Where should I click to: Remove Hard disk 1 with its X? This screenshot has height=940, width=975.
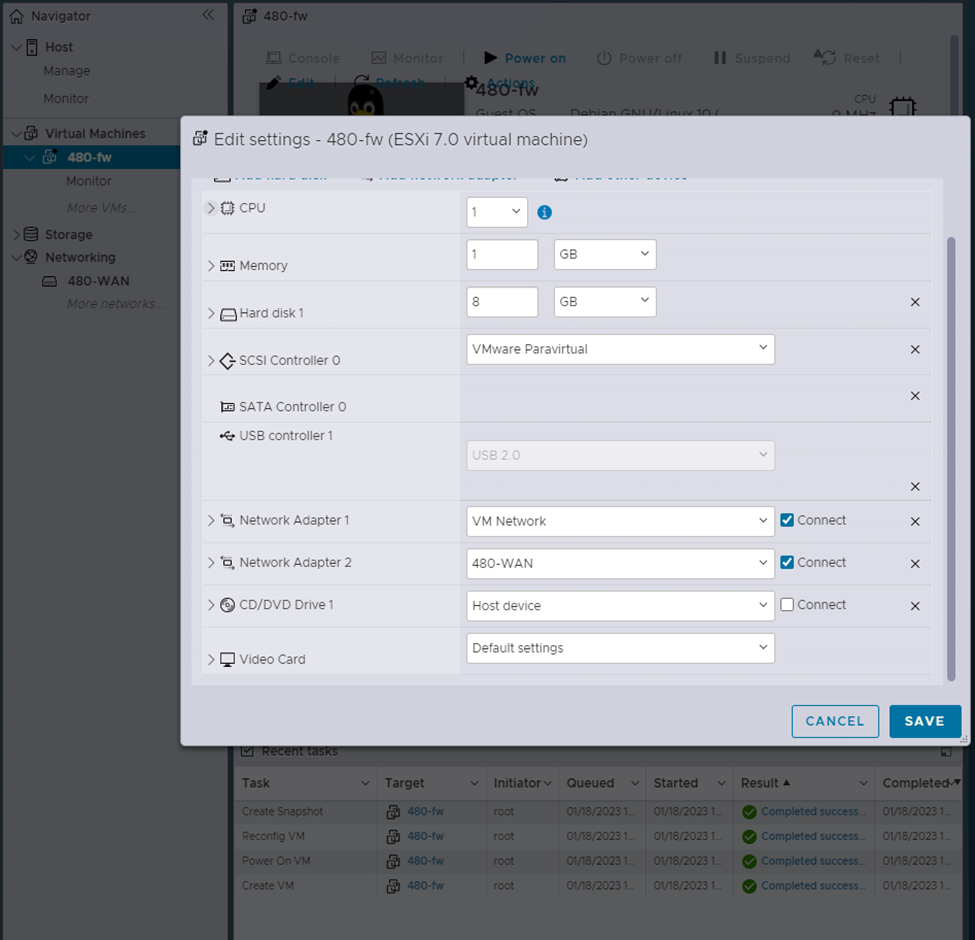915,302
